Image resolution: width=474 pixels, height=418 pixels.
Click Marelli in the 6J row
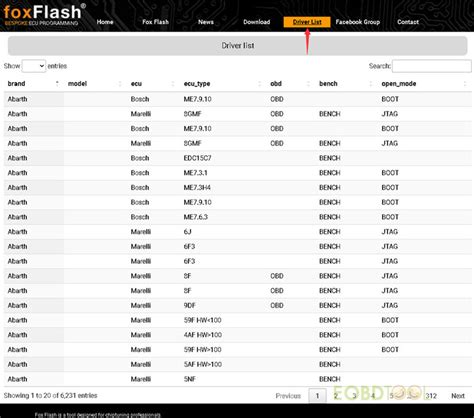pos(141,232)
